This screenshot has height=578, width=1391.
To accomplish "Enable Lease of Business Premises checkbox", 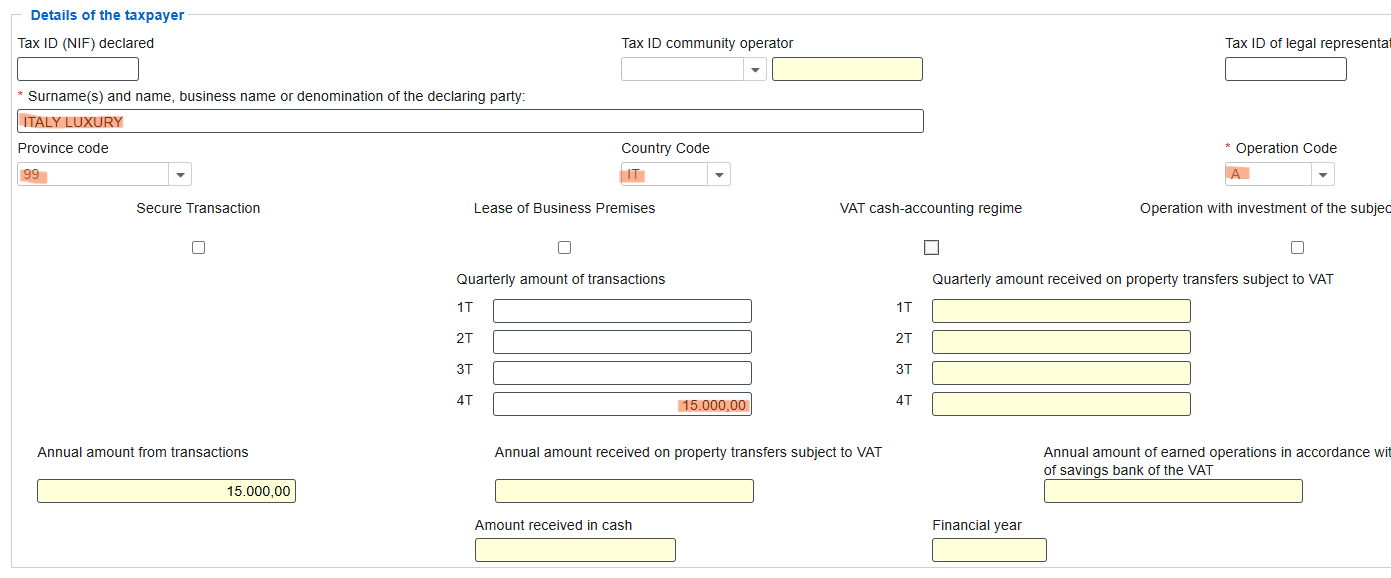I will [x=564, y=247].
